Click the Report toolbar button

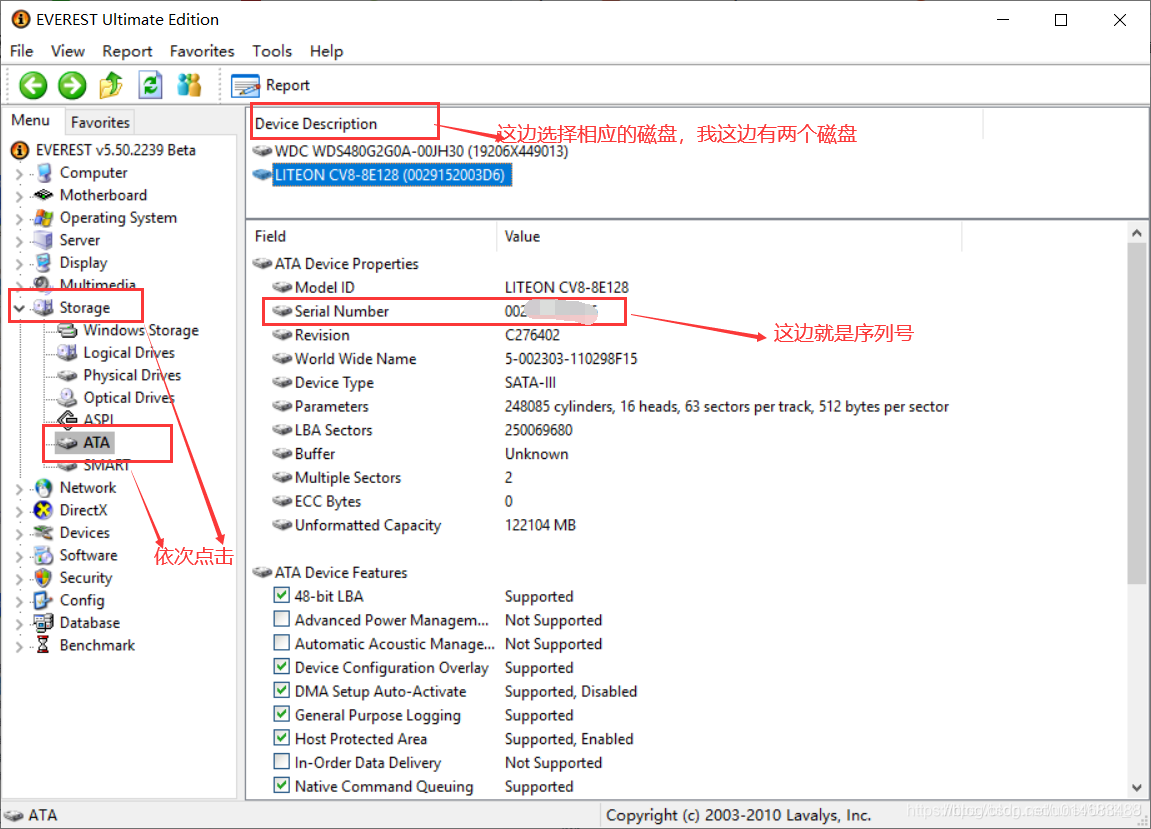(270, 85)
